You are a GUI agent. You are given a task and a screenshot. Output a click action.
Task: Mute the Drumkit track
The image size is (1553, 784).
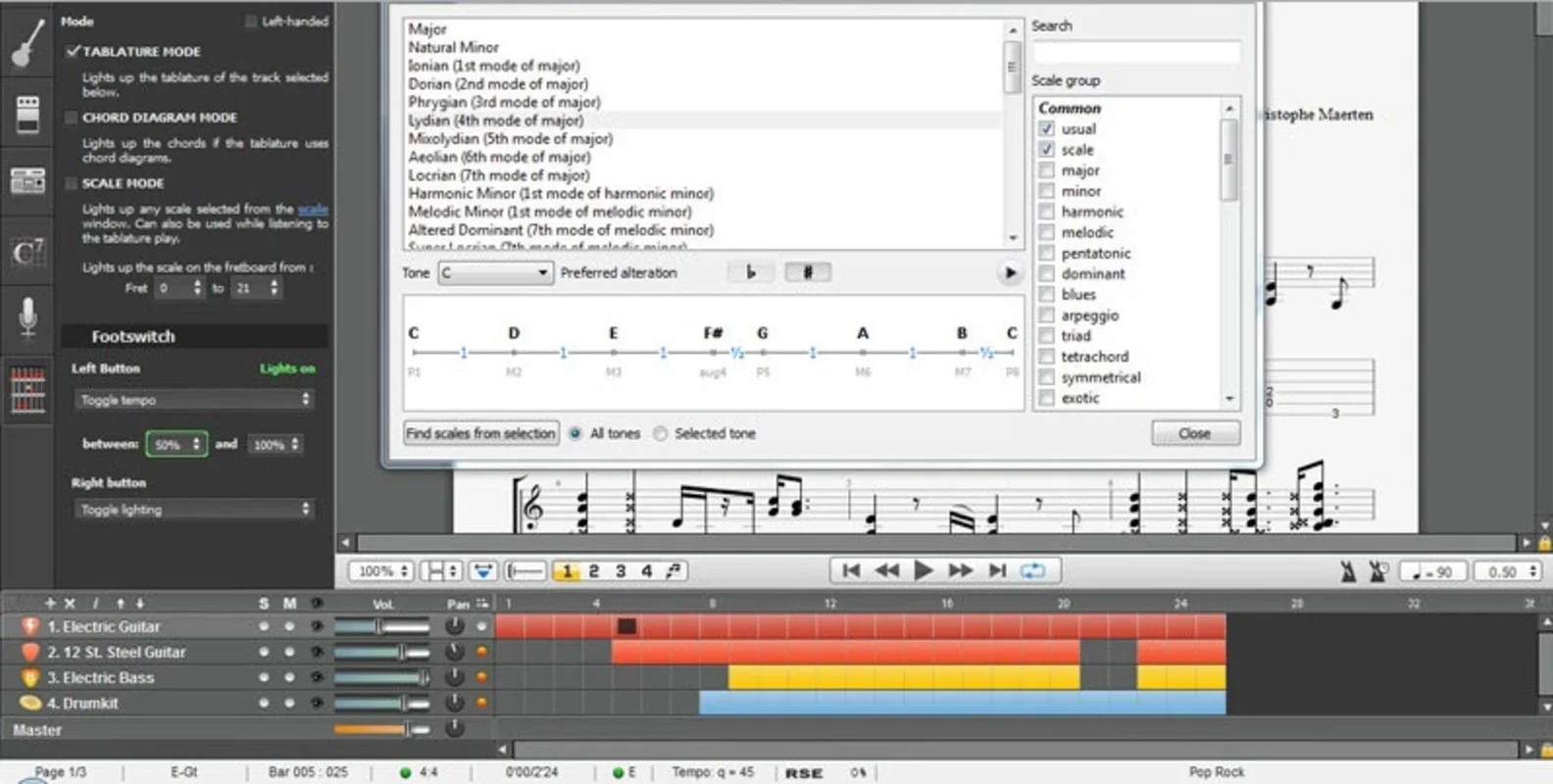click(289, 703)
